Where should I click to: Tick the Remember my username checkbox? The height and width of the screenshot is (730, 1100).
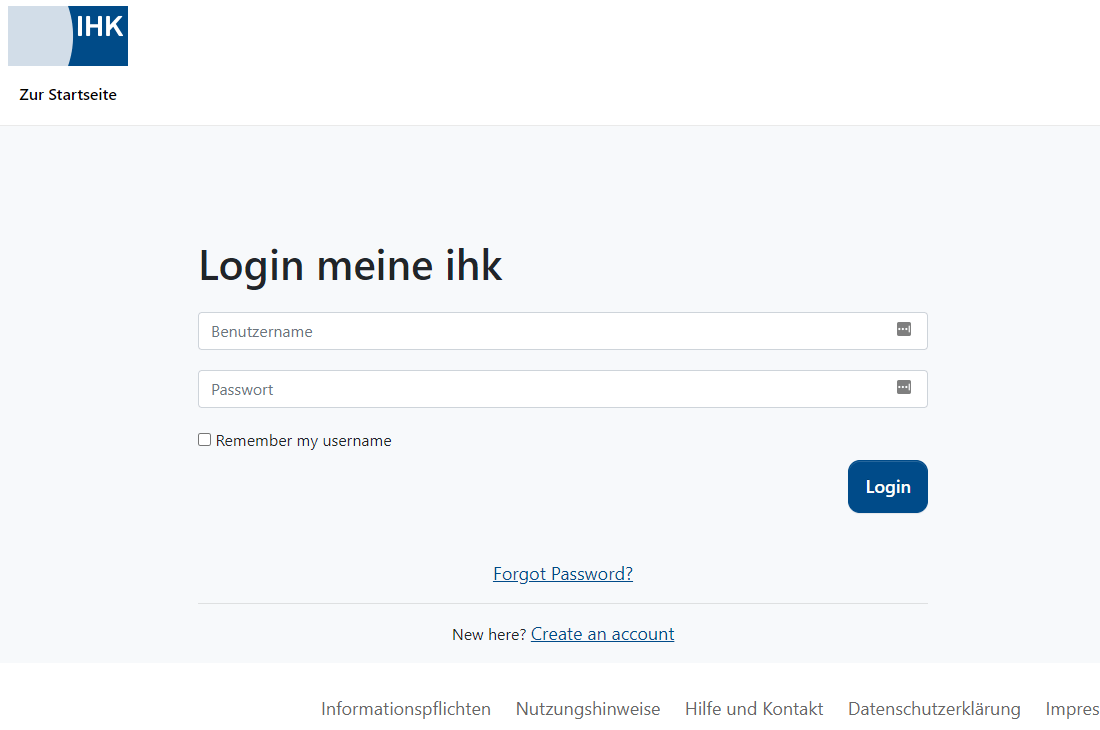(204, 440)
